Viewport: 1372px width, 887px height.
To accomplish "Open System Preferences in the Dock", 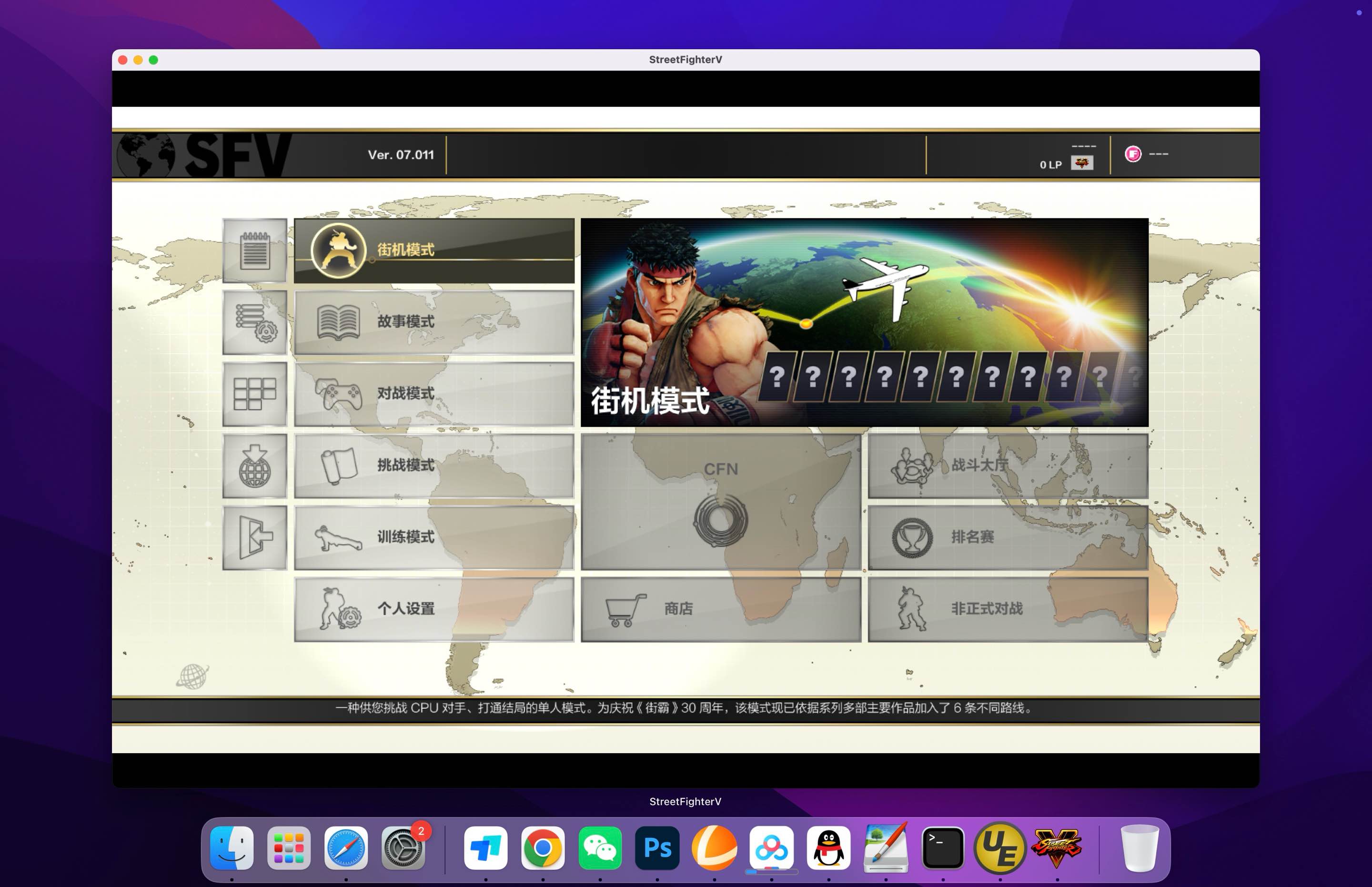I will (x=403, y=848).
